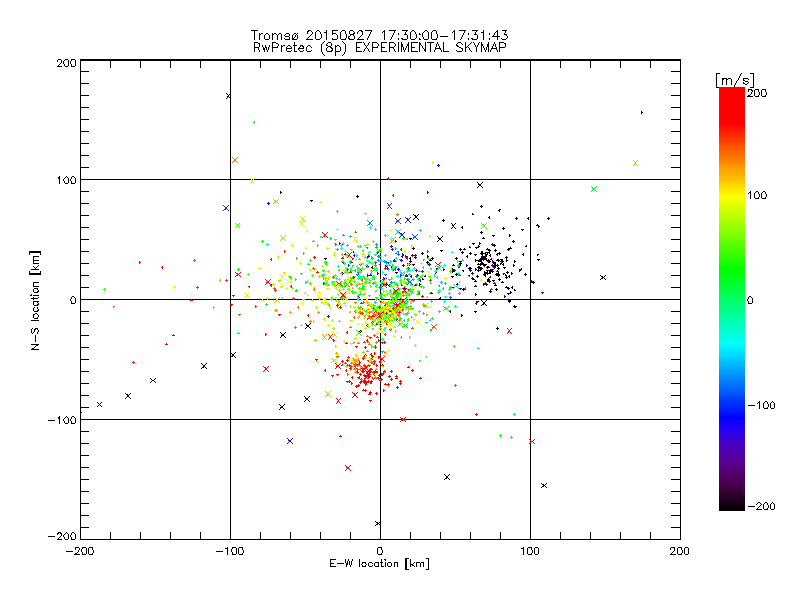Screen dimensions: 800x600
Task: Click the E-W axis "-100" tick label
Action: [230, 551]
